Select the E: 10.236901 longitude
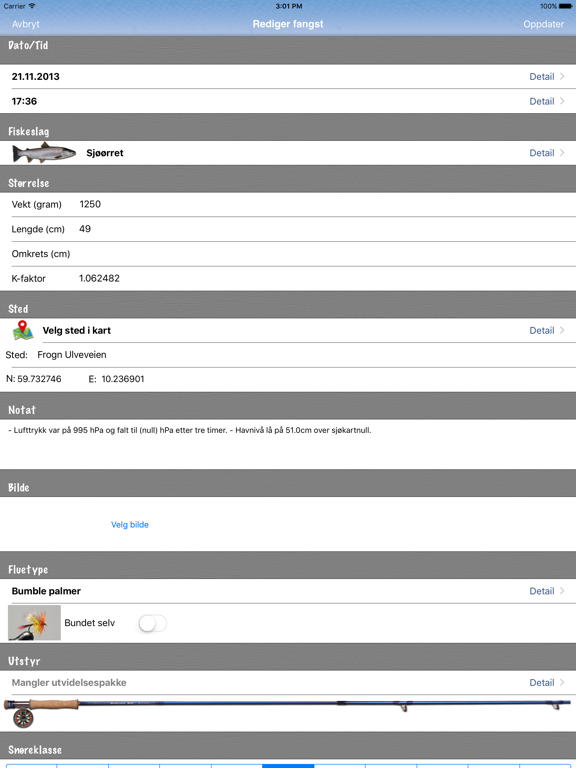Image resolution: width=576 pixels, height=768 pixels. click(x=117, y=379)
